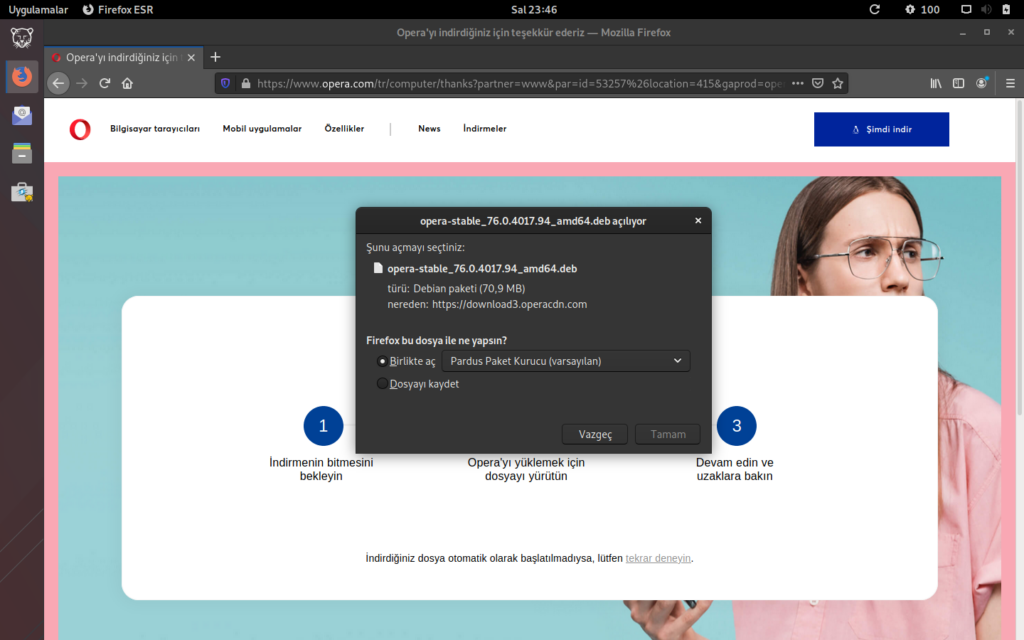This screenshot has height=640, width=1024.
Task: Cancel the download with 'Vazgeç'
Action: point(595,434)
